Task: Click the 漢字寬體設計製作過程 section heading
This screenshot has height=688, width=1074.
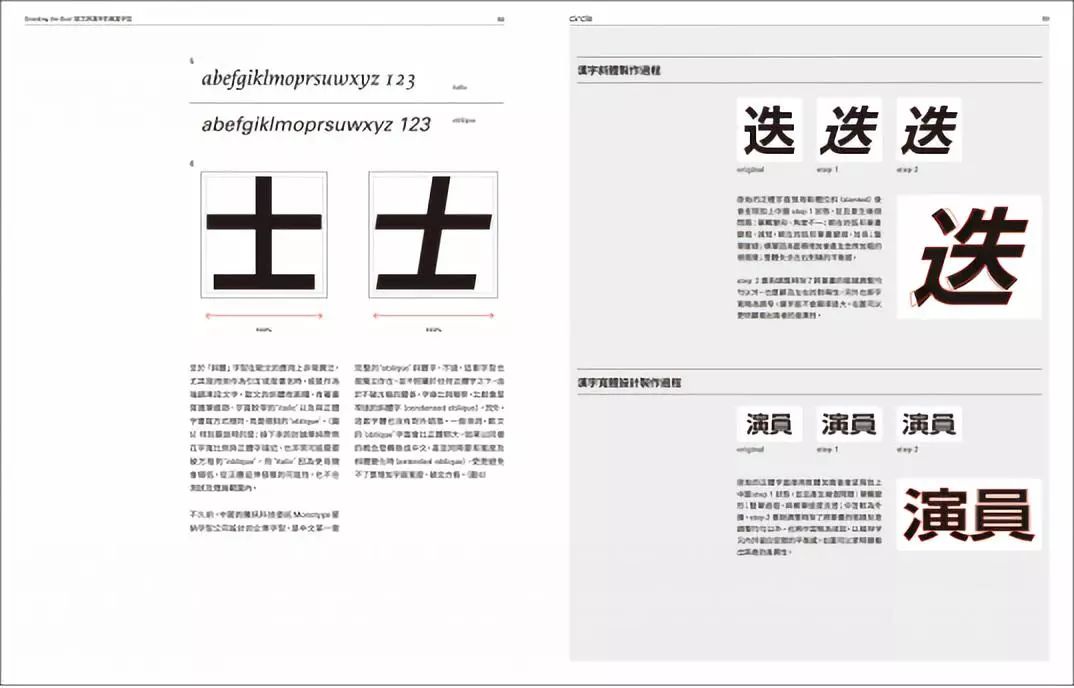Action: click(626, 383)
